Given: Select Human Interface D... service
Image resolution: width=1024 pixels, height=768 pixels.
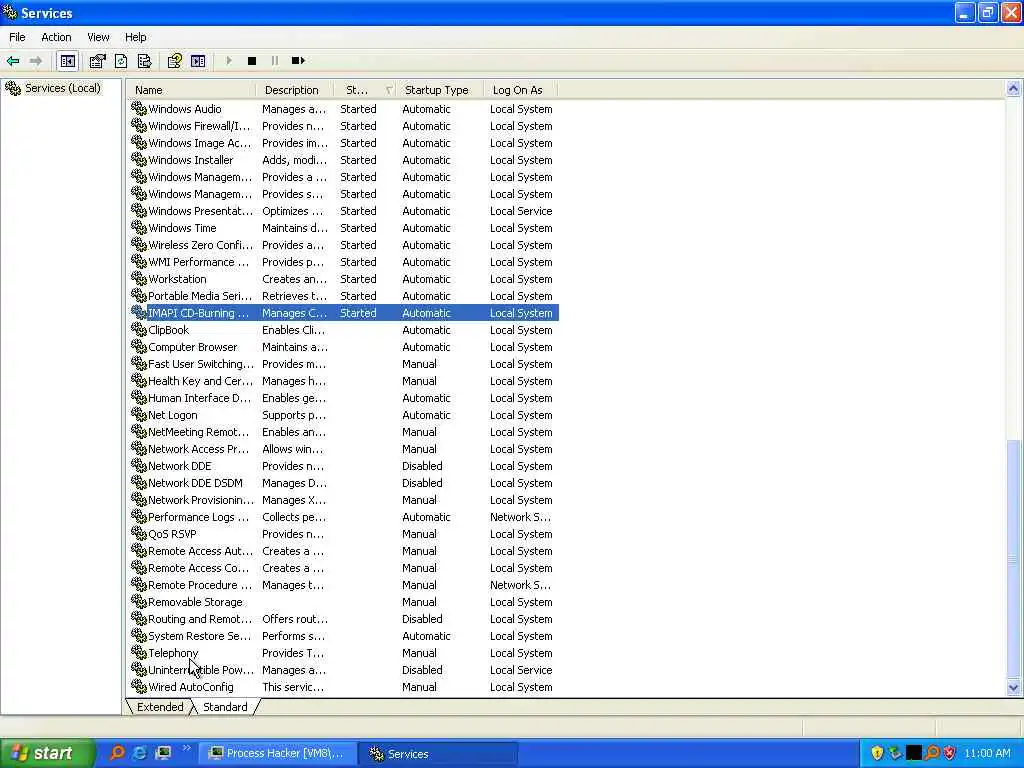Looking at the screenshot, I should (199, 398).
